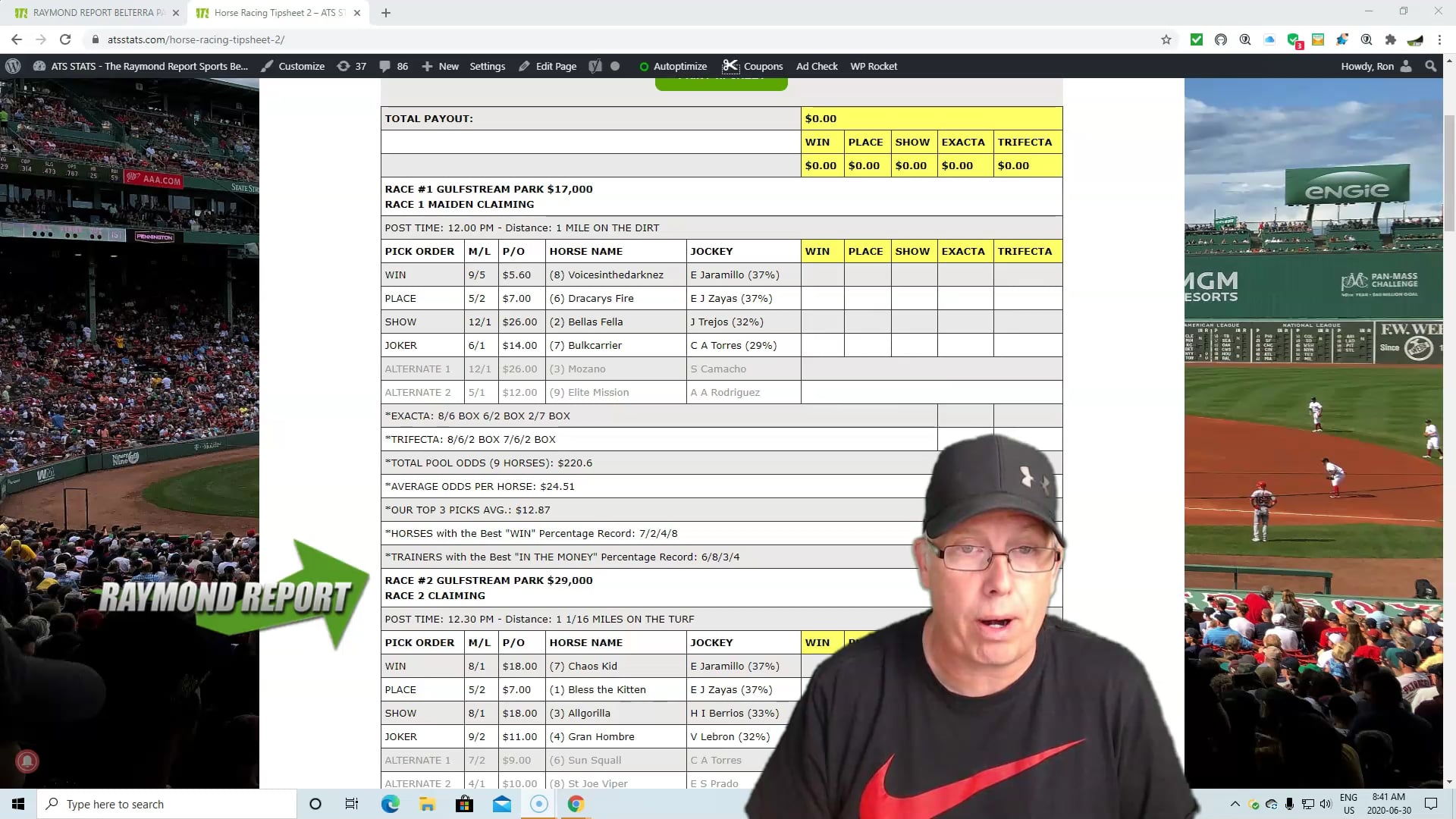The height and width of the screenshot is (819, 1456).
Task: Open Microsoft Store from taskbar
Action: pos(464,804)
